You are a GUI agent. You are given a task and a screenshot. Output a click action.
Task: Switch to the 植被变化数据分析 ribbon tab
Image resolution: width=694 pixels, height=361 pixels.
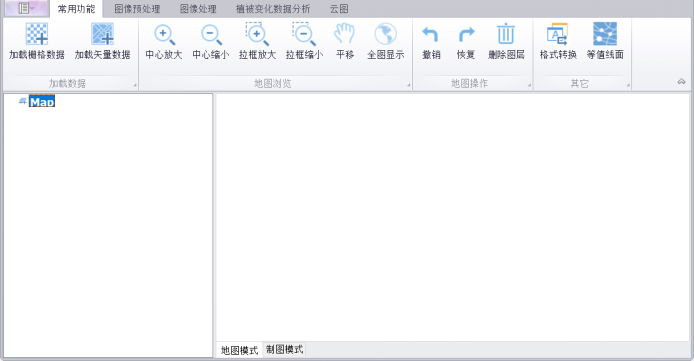tap(273, 9)
